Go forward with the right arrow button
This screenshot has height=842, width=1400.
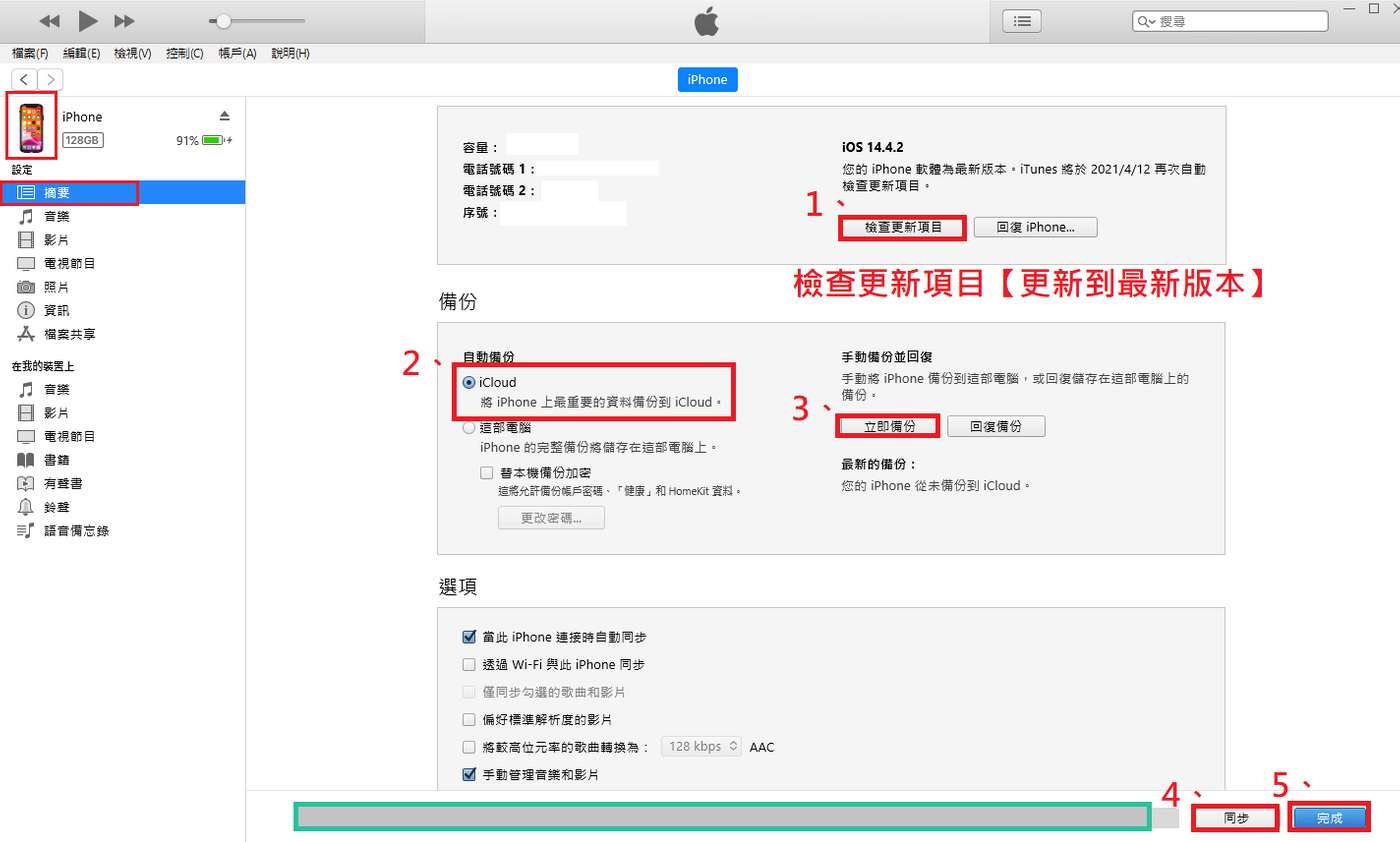[50, 79]
